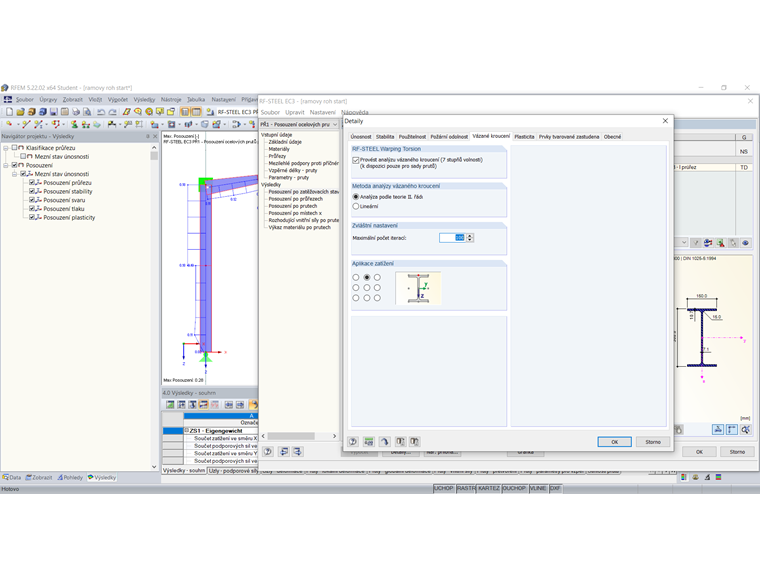
Task: Select 'Analýza podle teorie II. řádu' radio option
Action: [356, 197]
